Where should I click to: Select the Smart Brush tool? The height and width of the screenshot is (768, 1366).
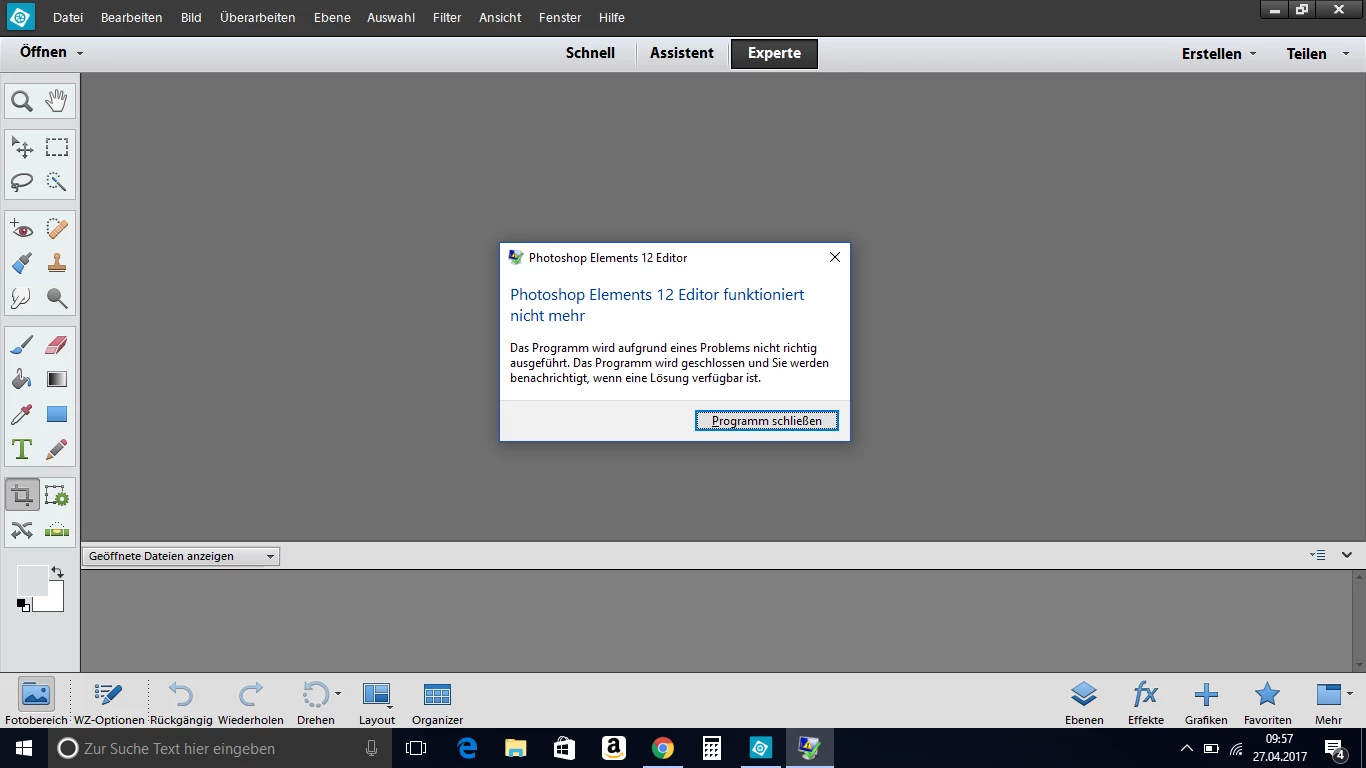pyautogui.click(x=22, y=263)
